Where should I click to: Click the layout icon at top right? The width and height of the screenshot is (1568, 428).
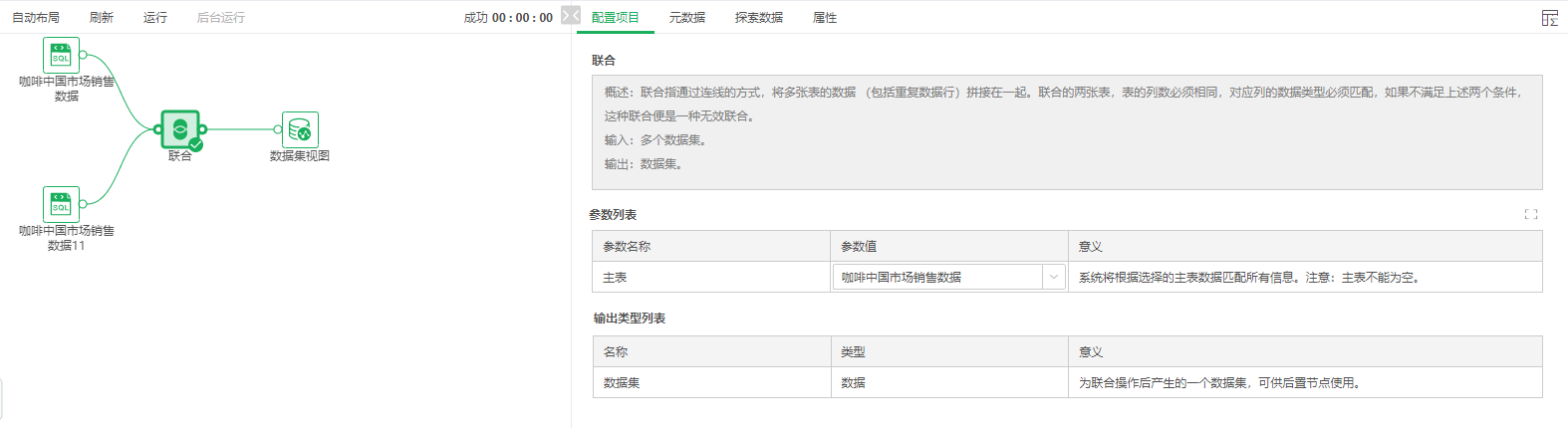(1549, 18)
